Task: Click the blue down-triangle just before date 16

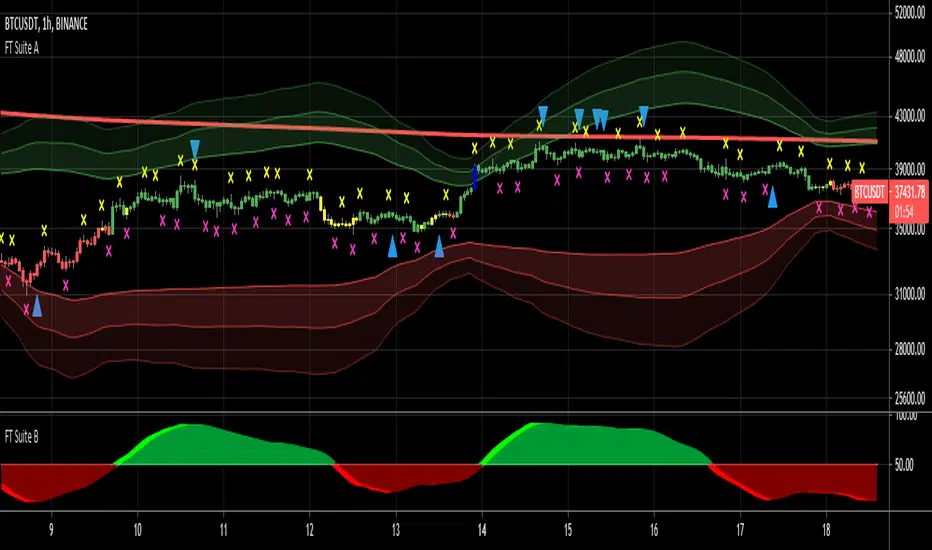Action: pyautogui.click(x=644, y=116)
